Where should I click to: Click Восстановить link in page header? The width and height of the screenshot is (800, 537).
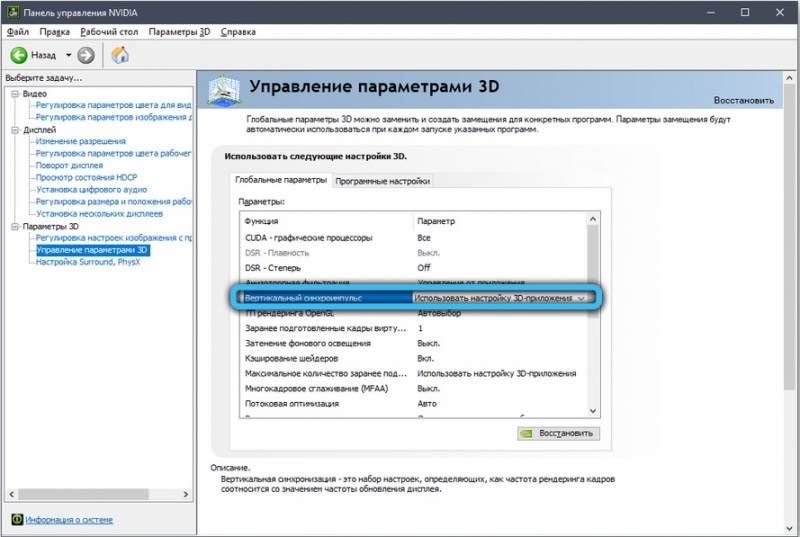(743, 100)
